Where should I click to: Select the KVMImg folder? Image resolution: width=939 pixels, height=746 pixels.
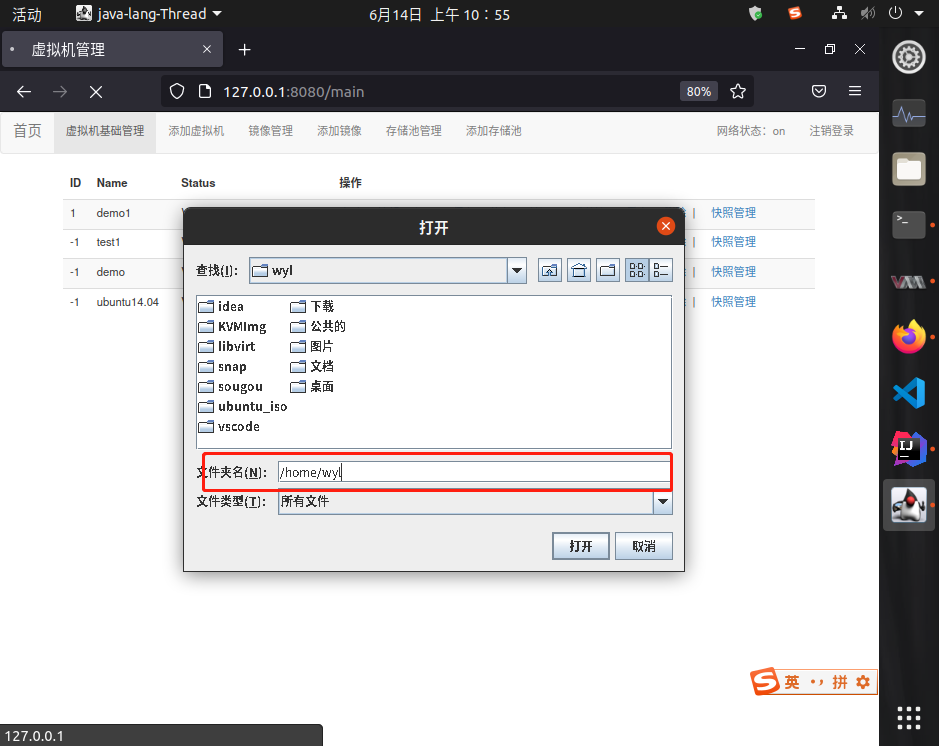(232, 327)
